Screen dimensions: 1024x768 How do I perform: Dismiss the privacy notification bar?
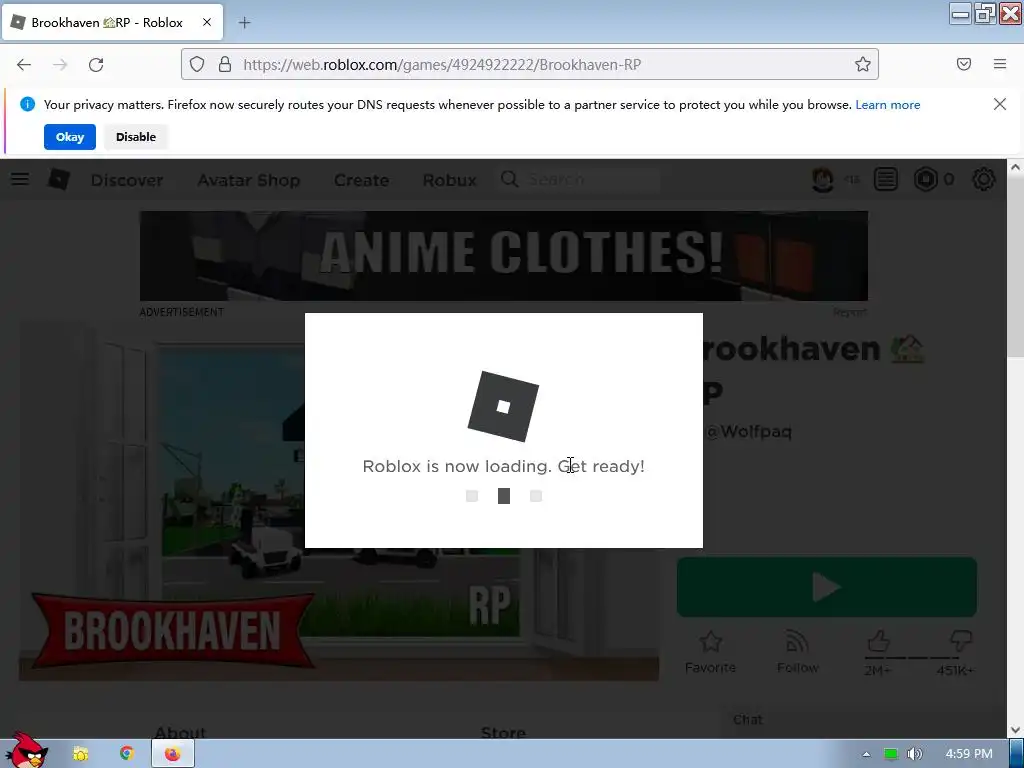(x=1000, y=104)
